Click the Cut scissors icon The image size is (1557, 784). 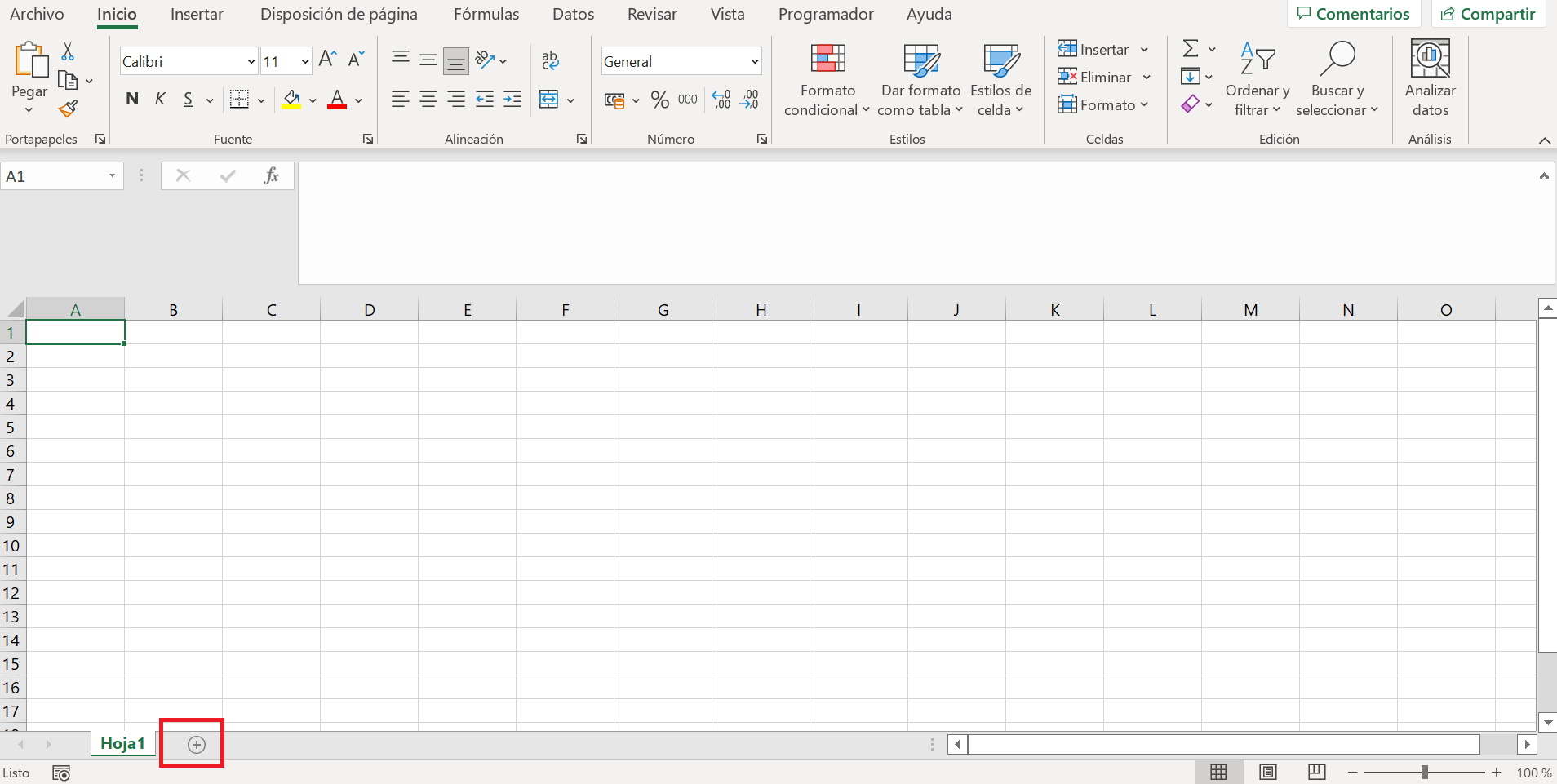tap(68, 51)
